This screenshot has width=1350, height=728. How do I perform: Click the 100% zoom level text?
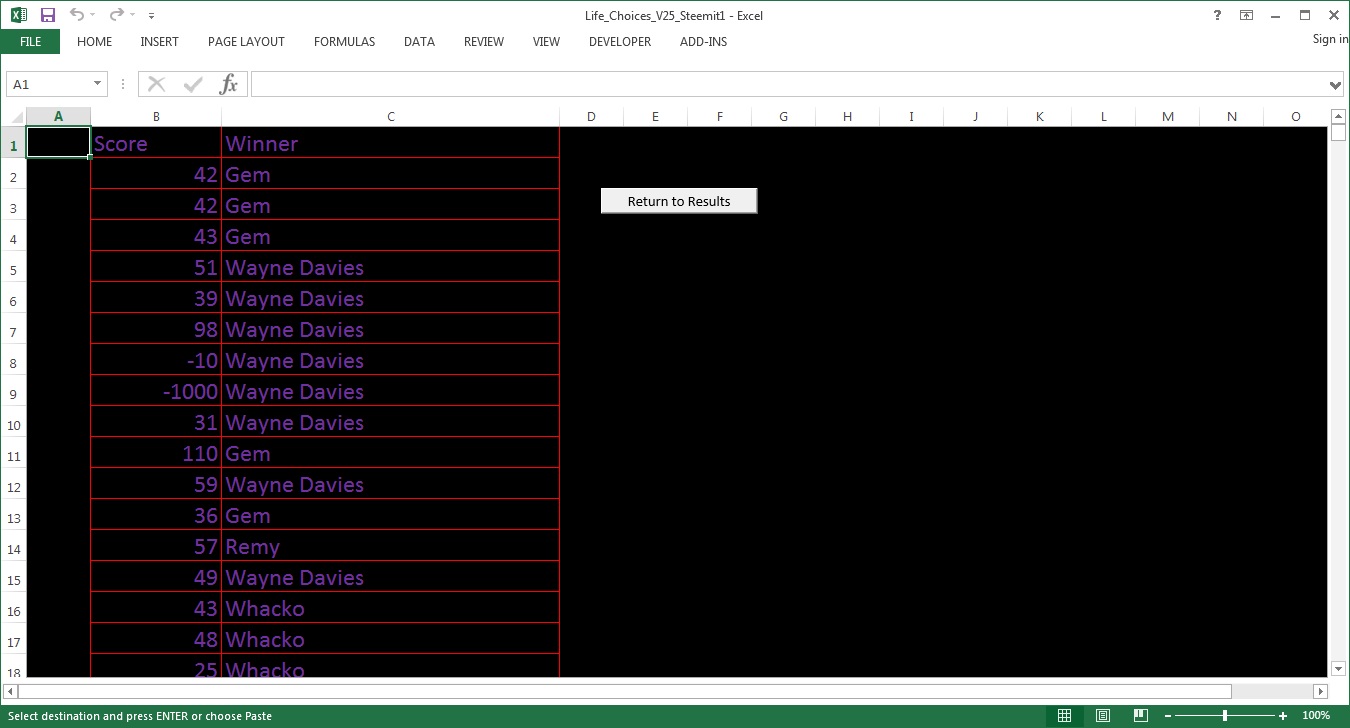click(x=1316, y=716)
